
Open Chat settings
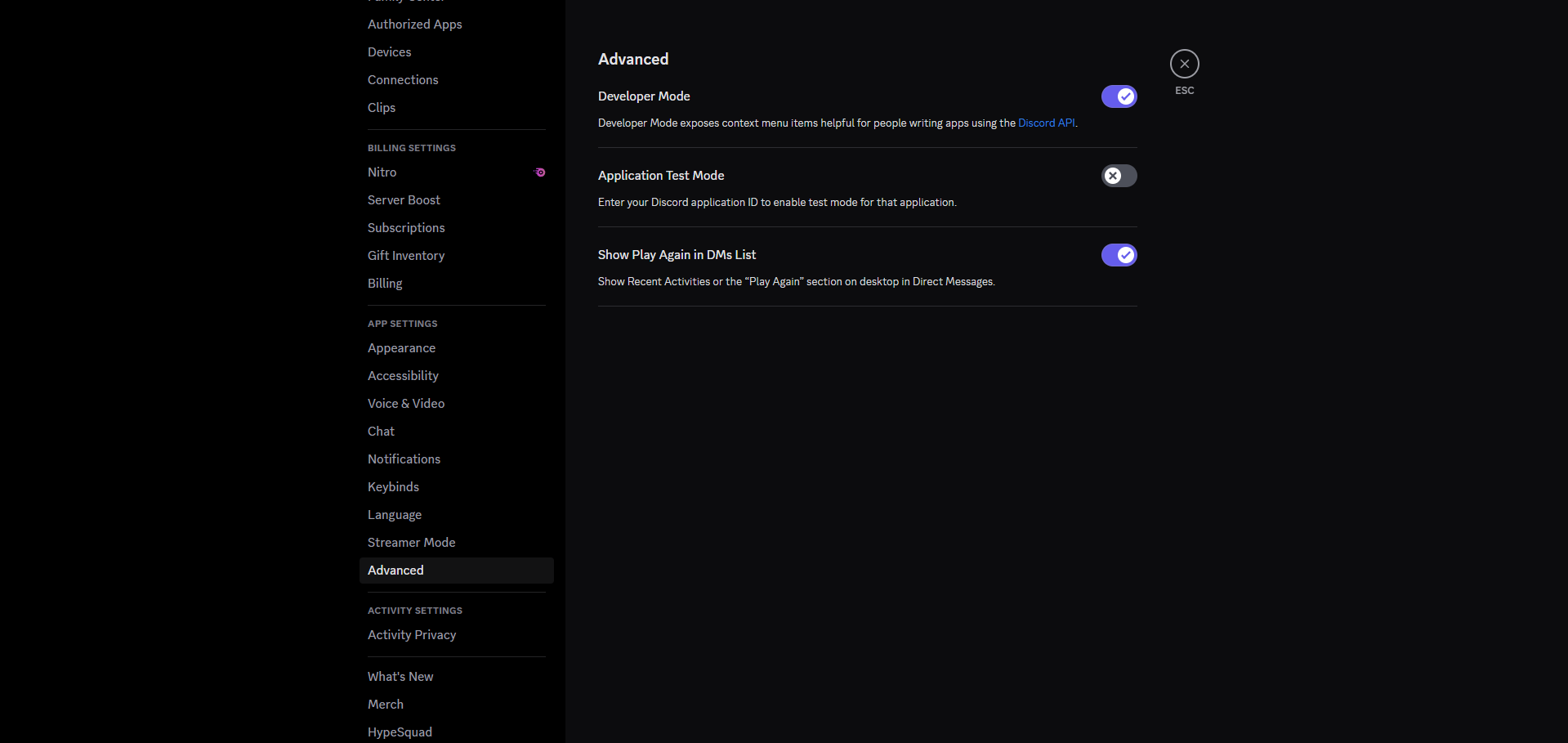pos(456,432)
